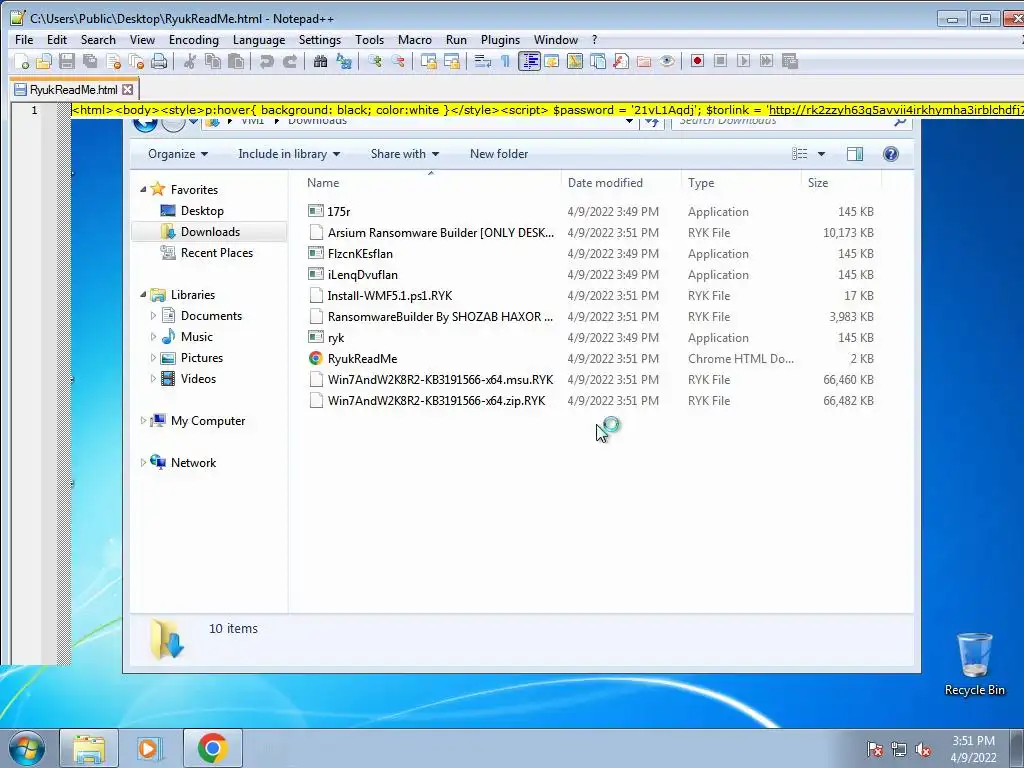Screen dimensions: 1024x768
Task: Open Find using the binoculars icon
Action: point(320,61)
